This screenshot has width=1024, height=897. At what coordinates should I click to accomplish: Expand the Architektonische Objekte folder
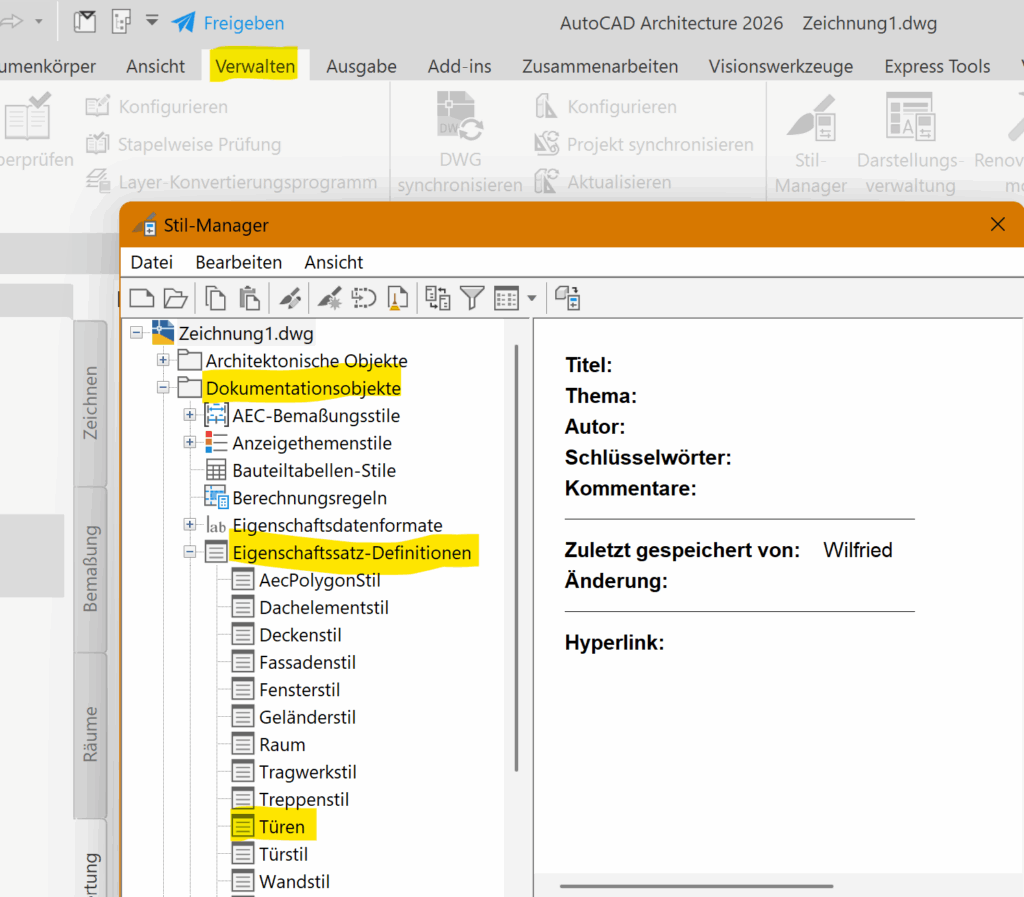pos(163,360)
